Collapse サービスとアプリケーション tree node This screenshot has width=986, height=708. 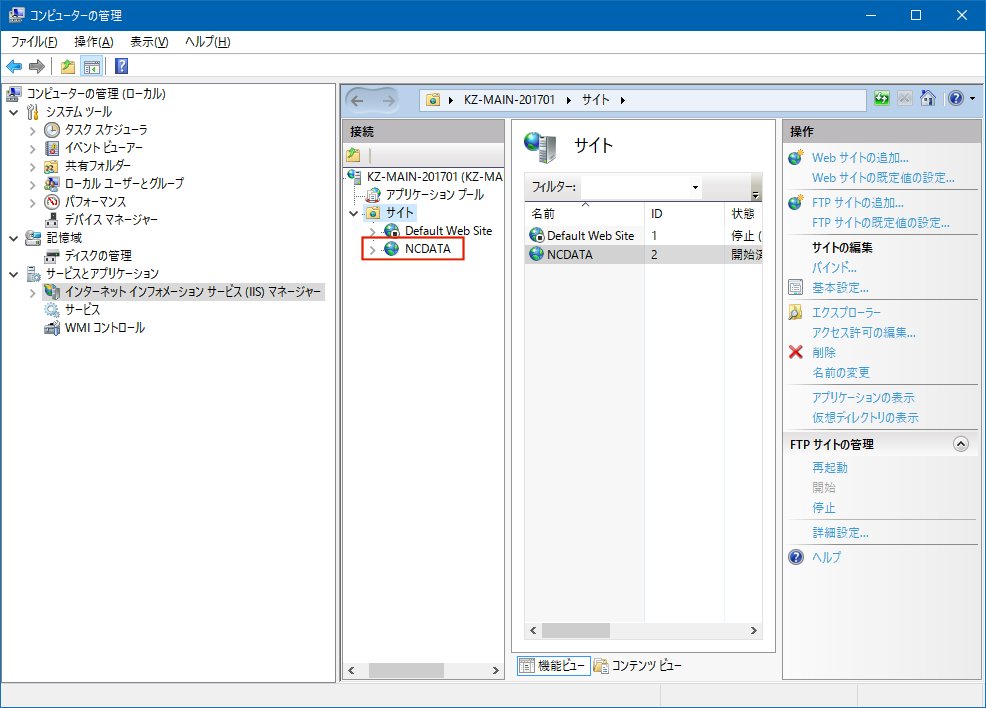coord(14,274)
